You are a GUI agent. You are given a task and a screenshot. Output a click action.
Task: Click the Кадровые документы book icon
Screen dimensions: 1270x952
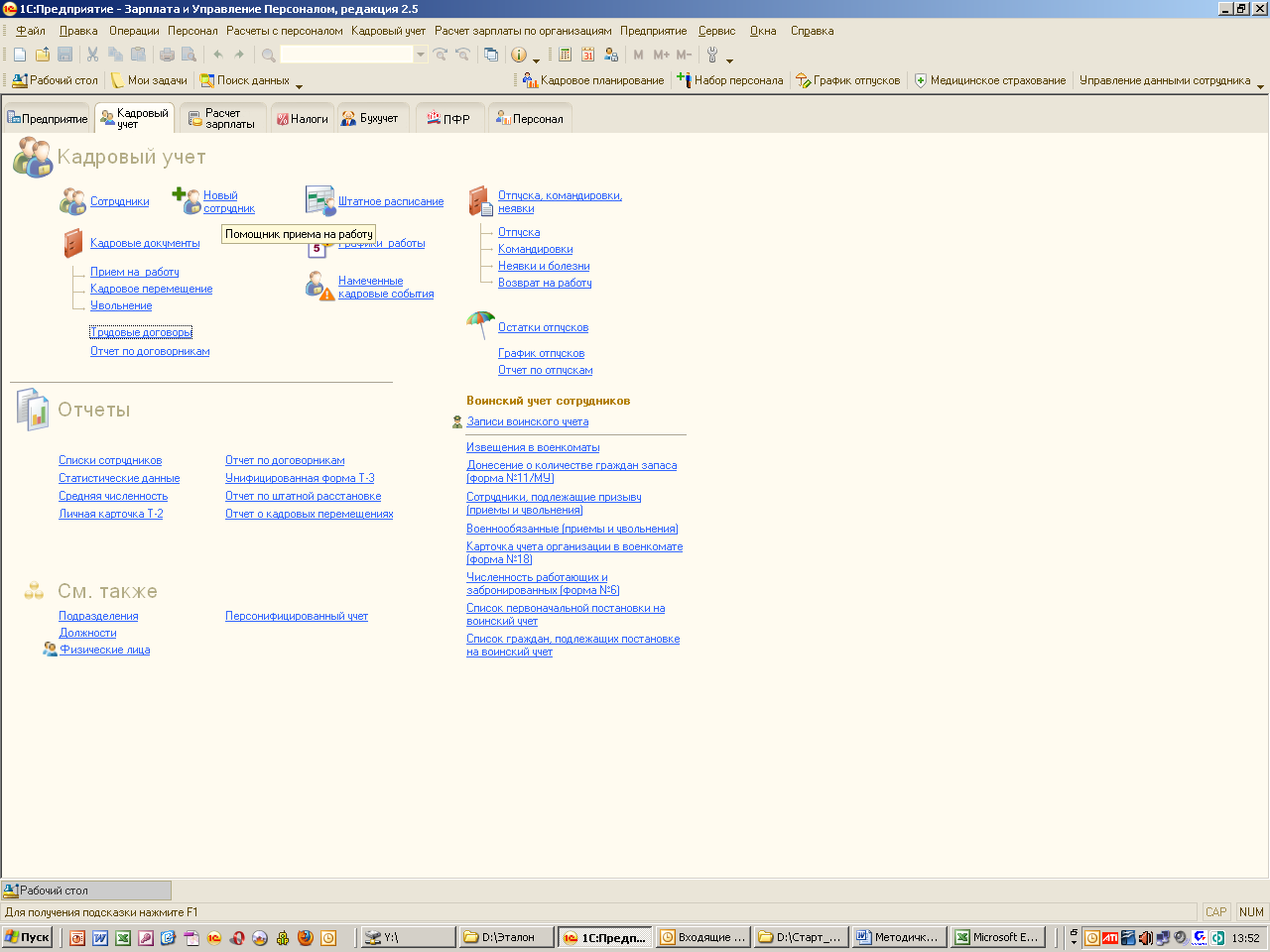(x=73, y=243)
